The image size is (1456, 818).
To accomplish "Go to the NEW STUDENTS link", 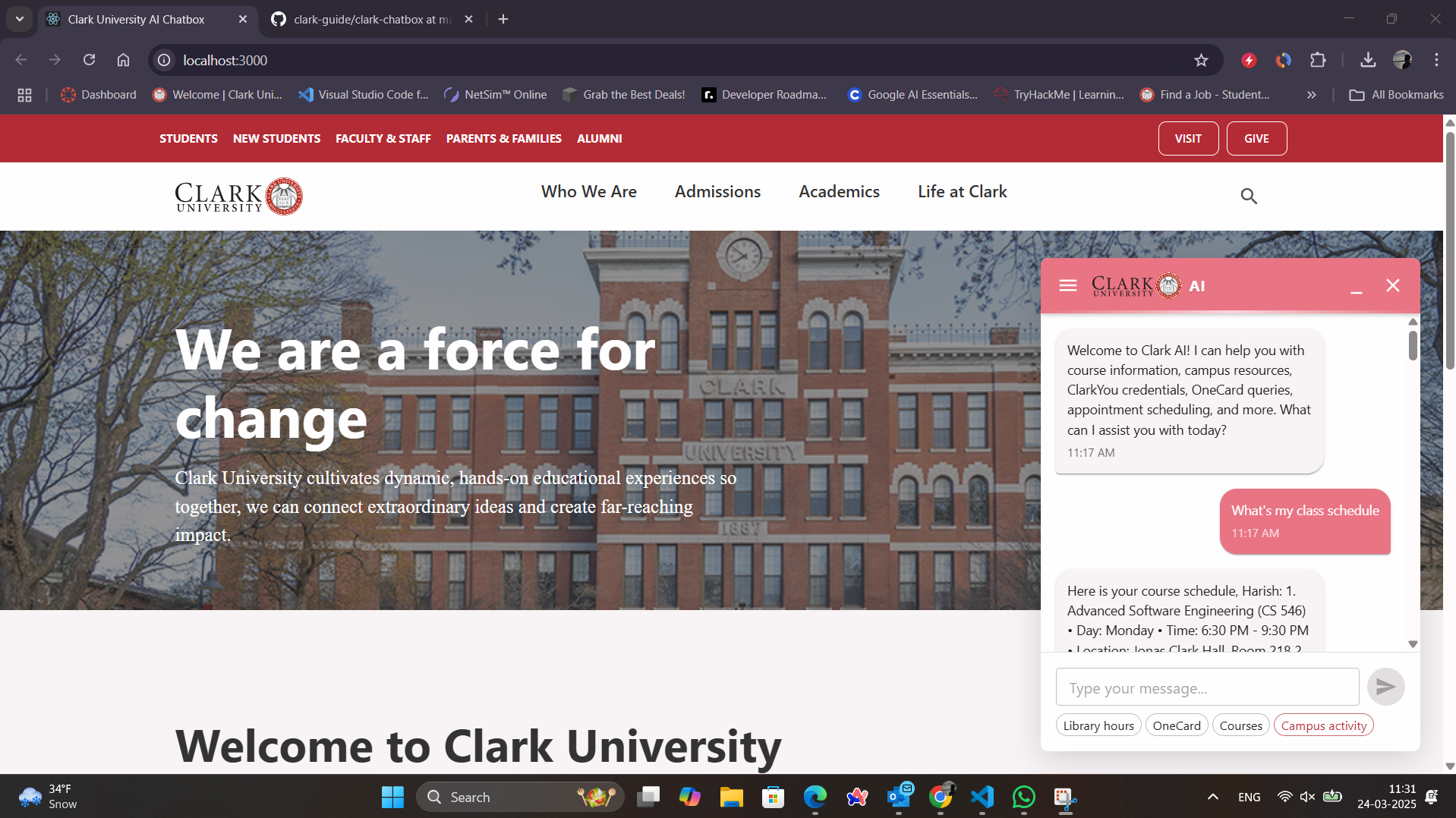I will pyautogui.click(x=276, y=139).
